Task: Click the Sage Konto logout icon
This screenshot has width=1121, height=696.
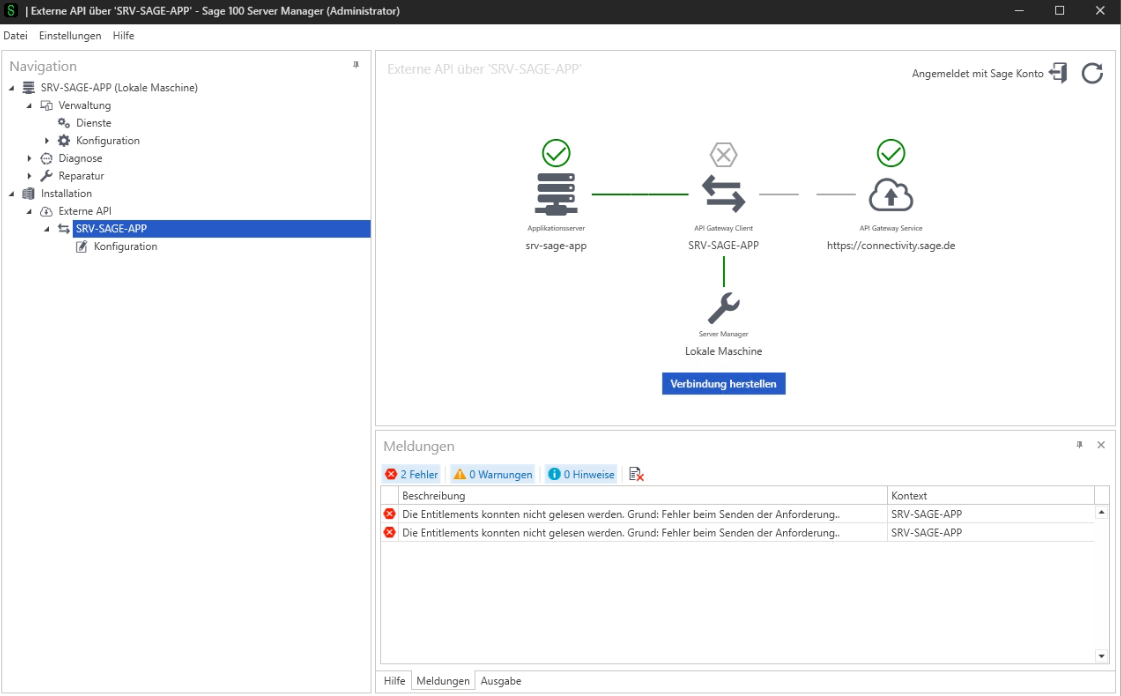Action: [1058, 73]
